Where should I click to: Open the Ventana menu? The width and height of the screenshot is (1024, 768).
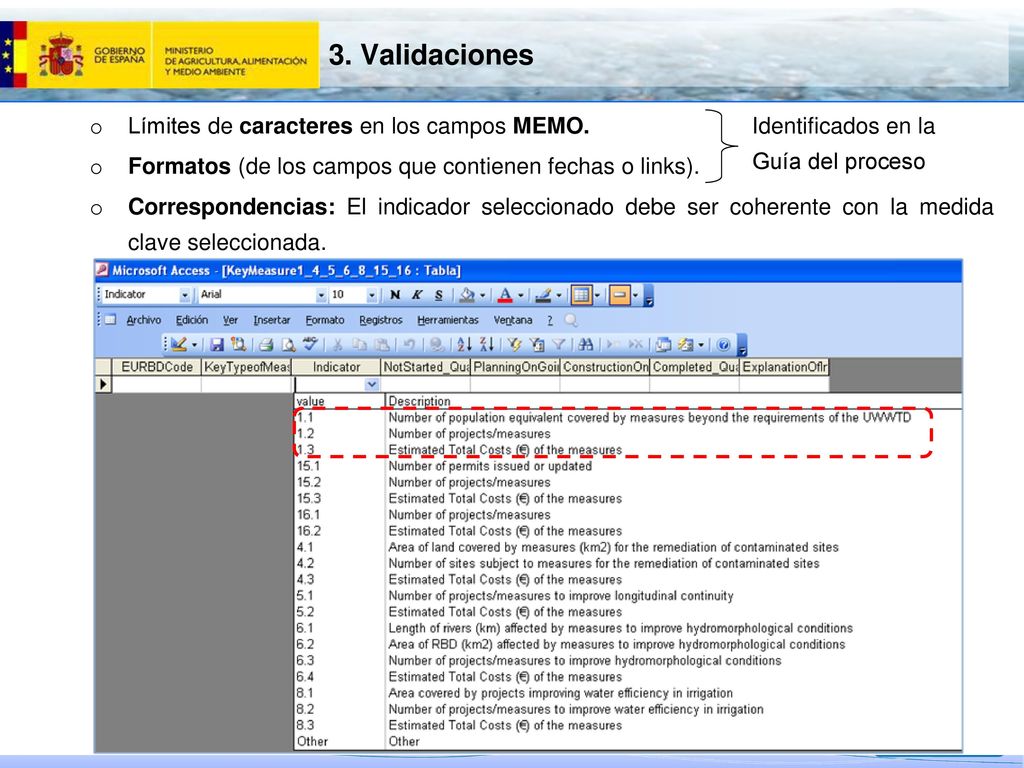[513, 320]
